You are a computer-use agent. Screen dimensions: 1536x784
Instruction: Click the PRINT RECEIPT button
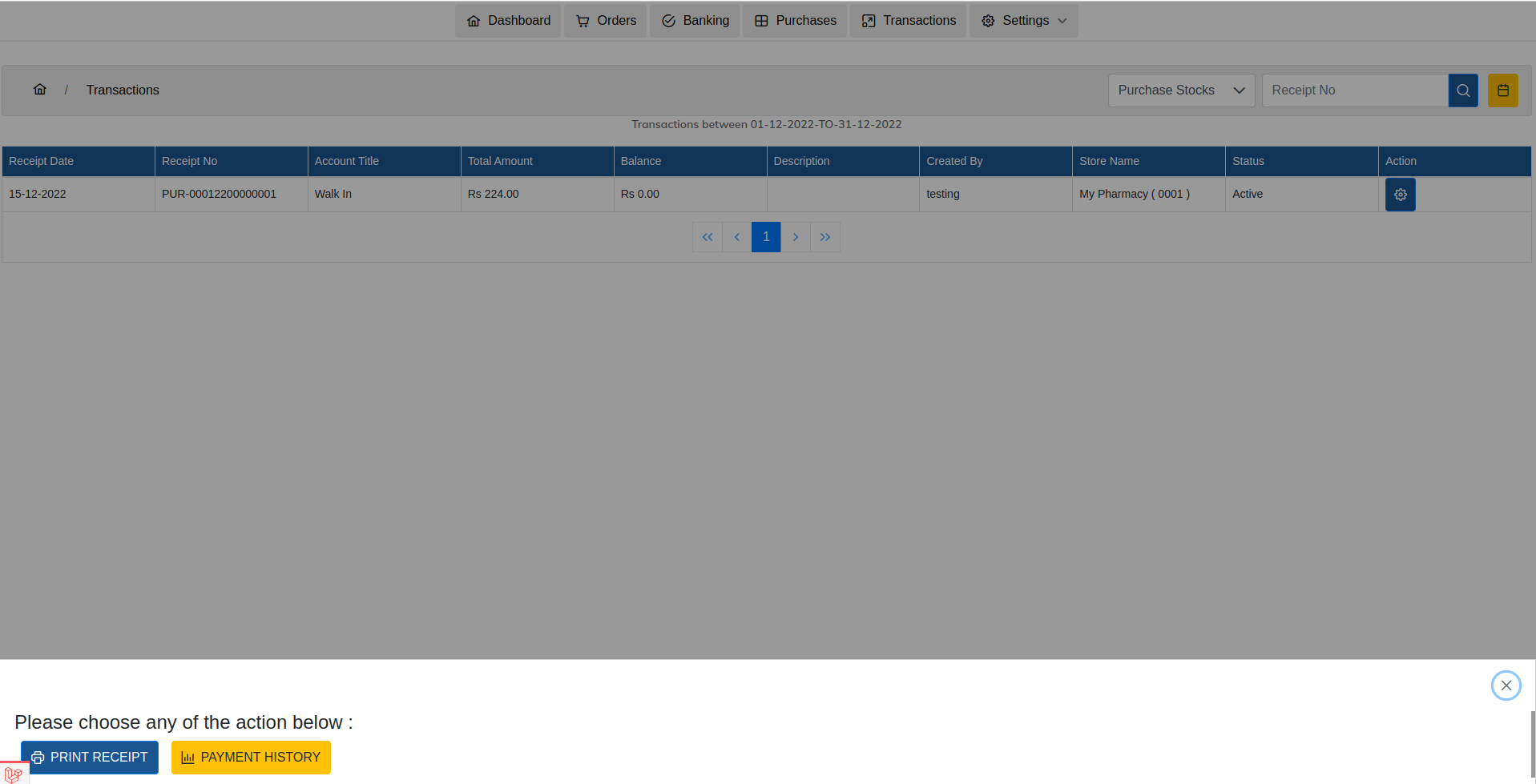90,758
